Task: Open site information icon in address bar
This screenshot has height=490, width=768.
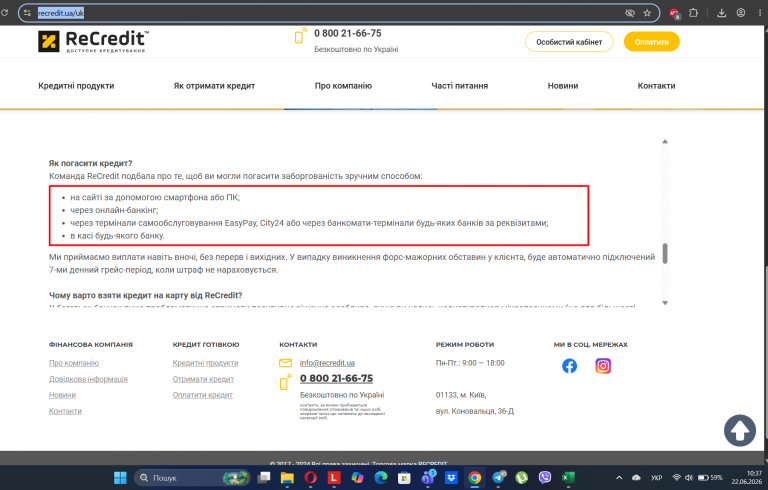Action: point(27,13)
